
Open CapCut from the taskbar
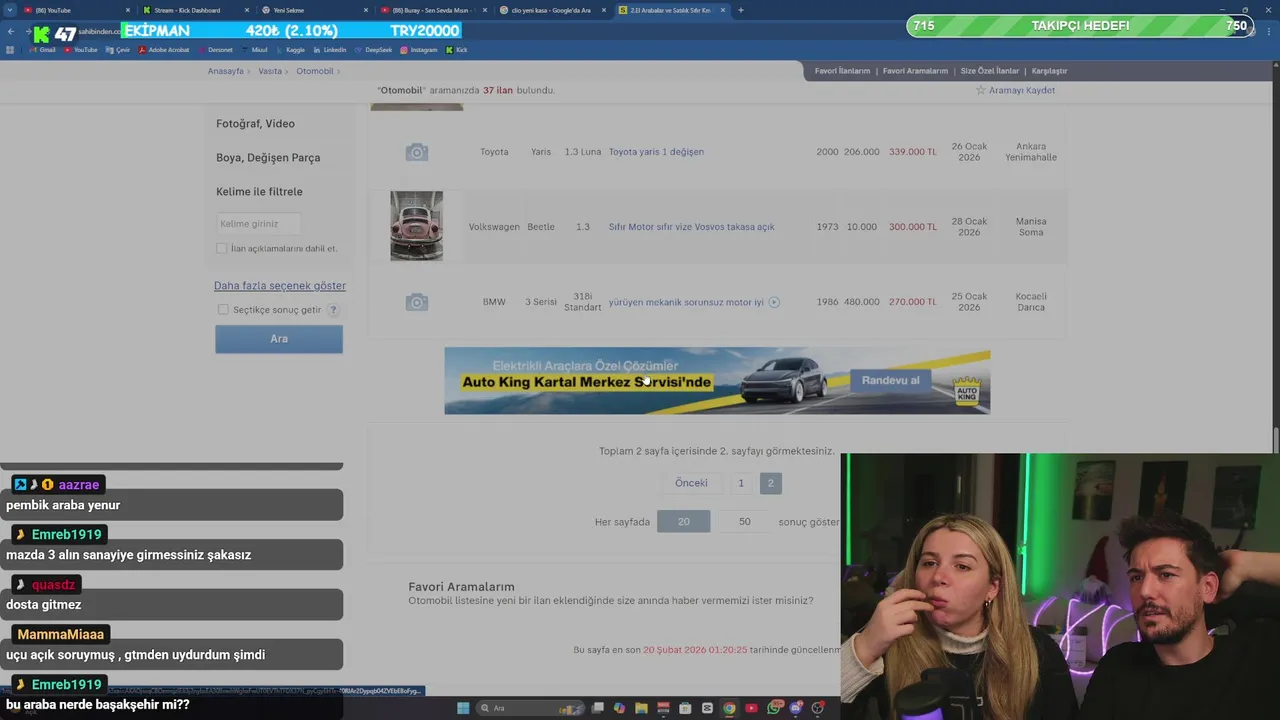707,708
